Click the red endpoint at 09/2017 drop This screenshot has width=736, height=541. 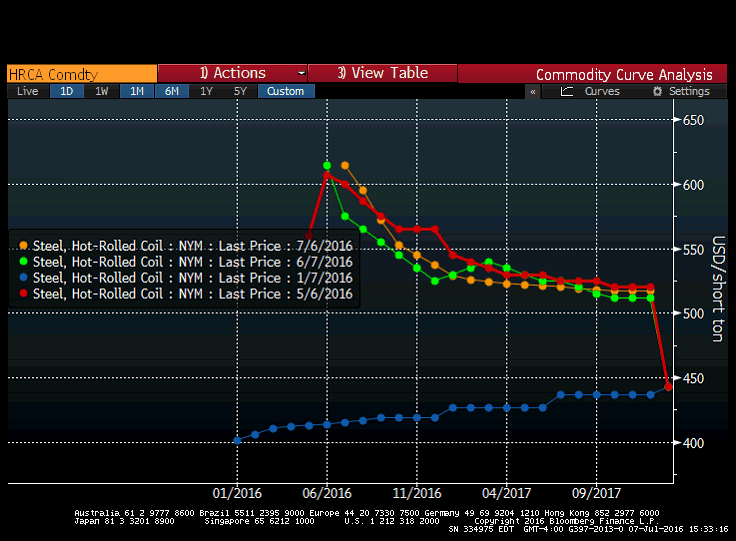[668, 386]
